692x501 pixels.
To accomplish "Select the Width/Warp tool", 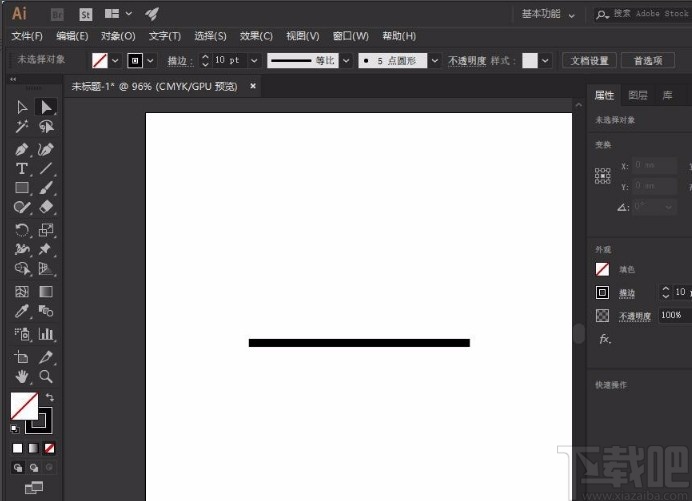I will click(x=22, y=249).
